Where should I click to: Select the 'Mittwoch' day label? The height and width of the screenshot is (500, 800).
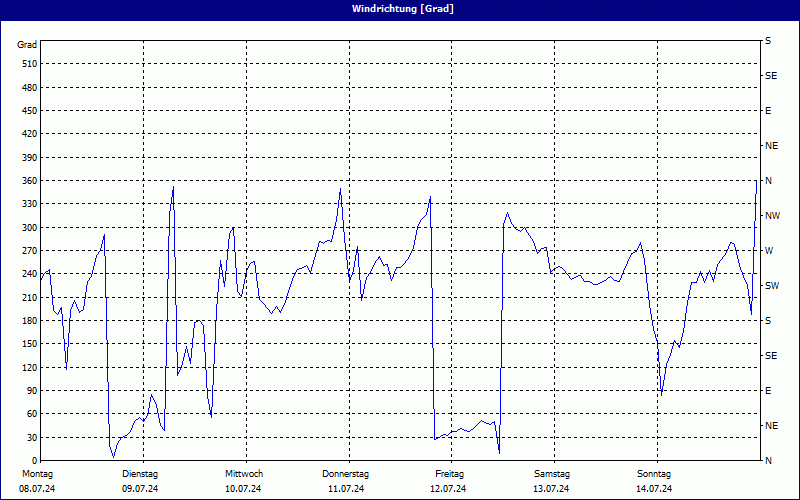click(244, 474)
